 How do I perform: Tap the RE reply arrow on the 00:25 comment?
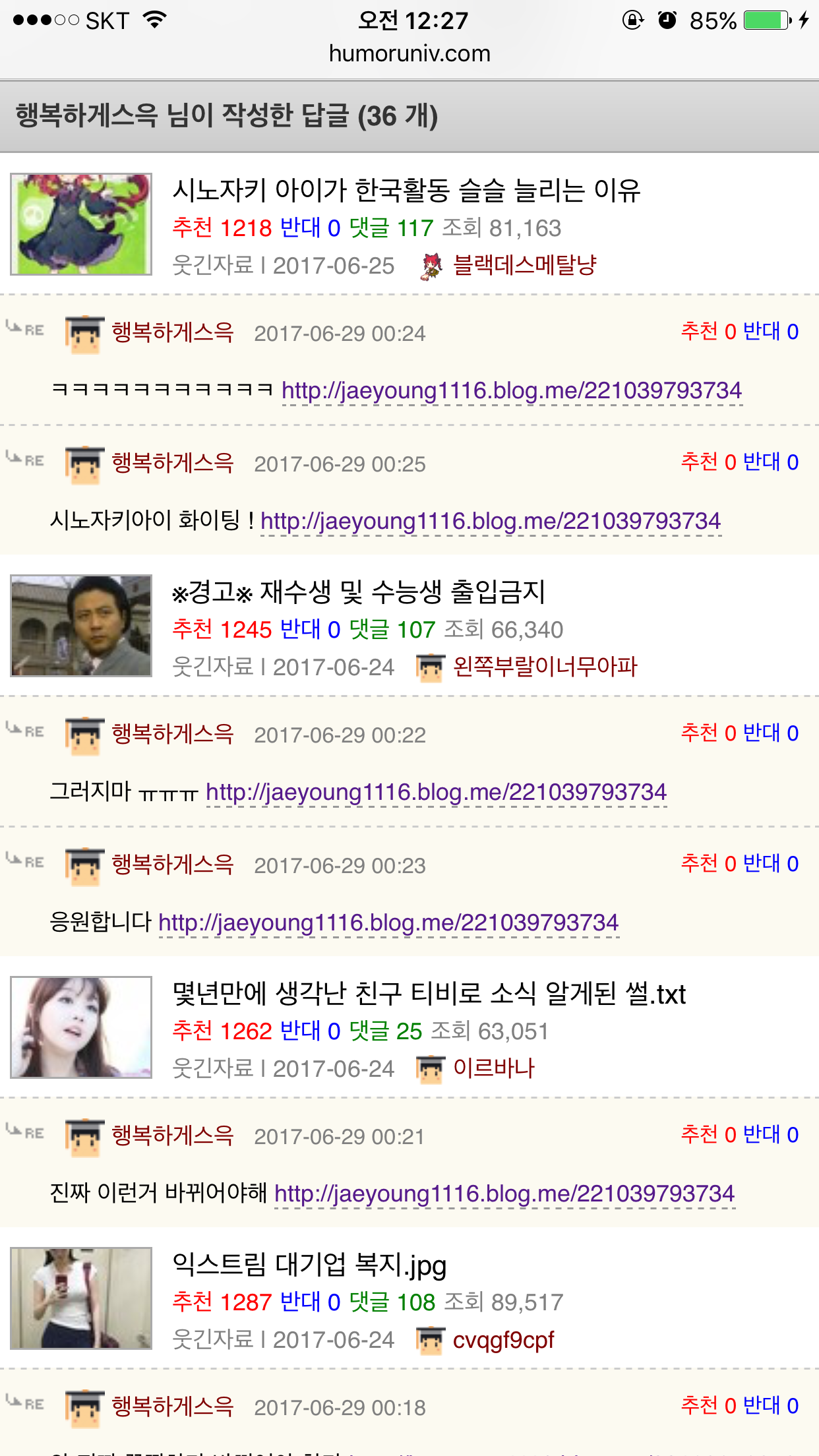click(25, 459)
